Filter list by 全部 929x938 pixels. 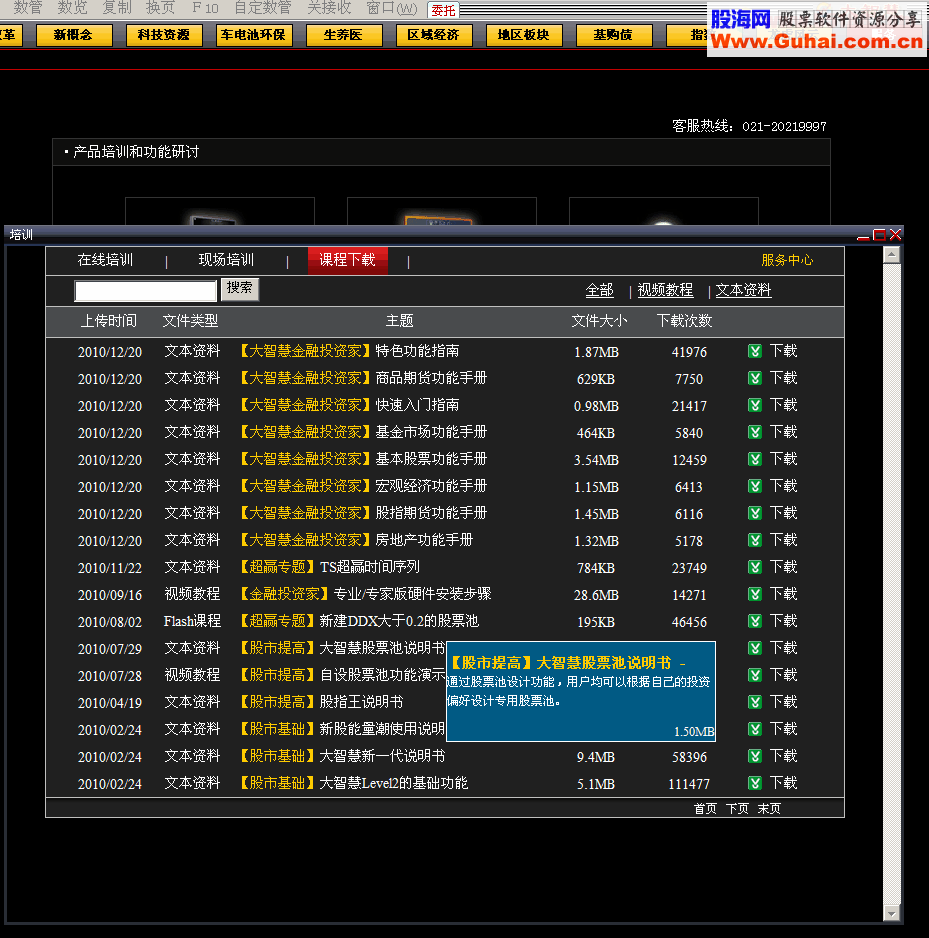[599, 291]
